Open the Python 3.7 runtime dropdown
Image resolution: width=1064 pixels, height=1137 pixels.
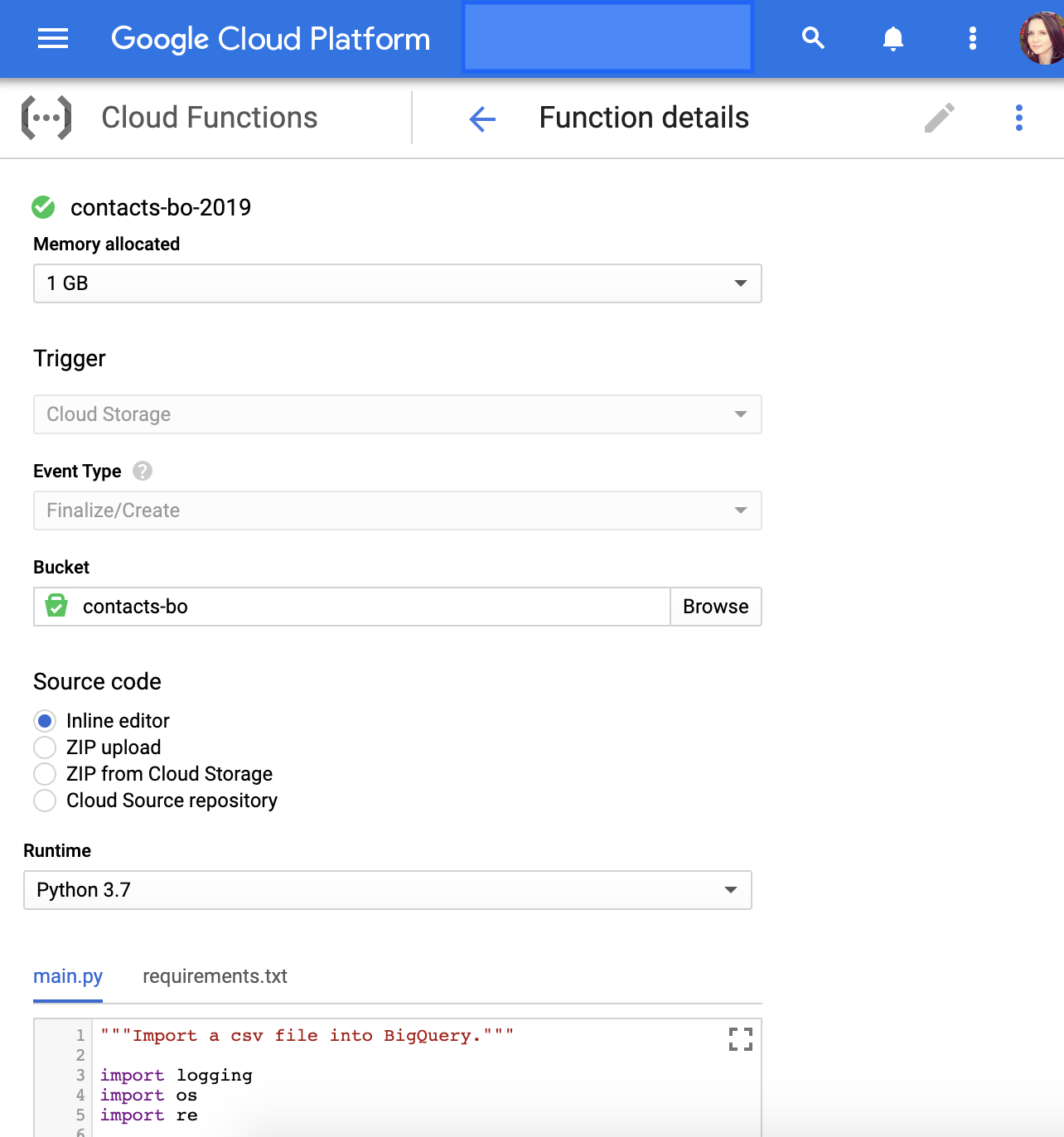click(x=387, y=890)
